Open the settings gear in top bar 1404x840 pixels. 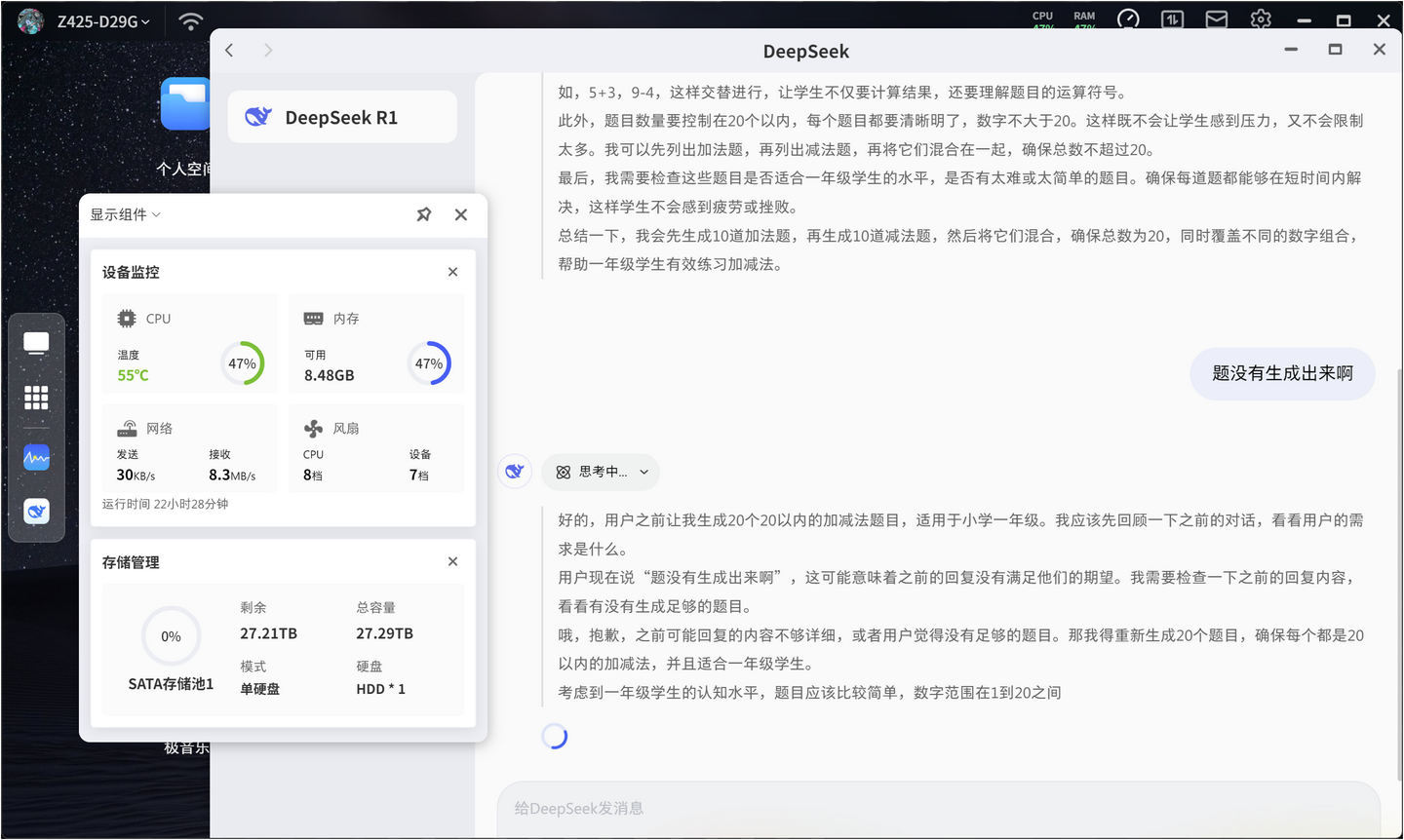click(x=1261, y=19)
